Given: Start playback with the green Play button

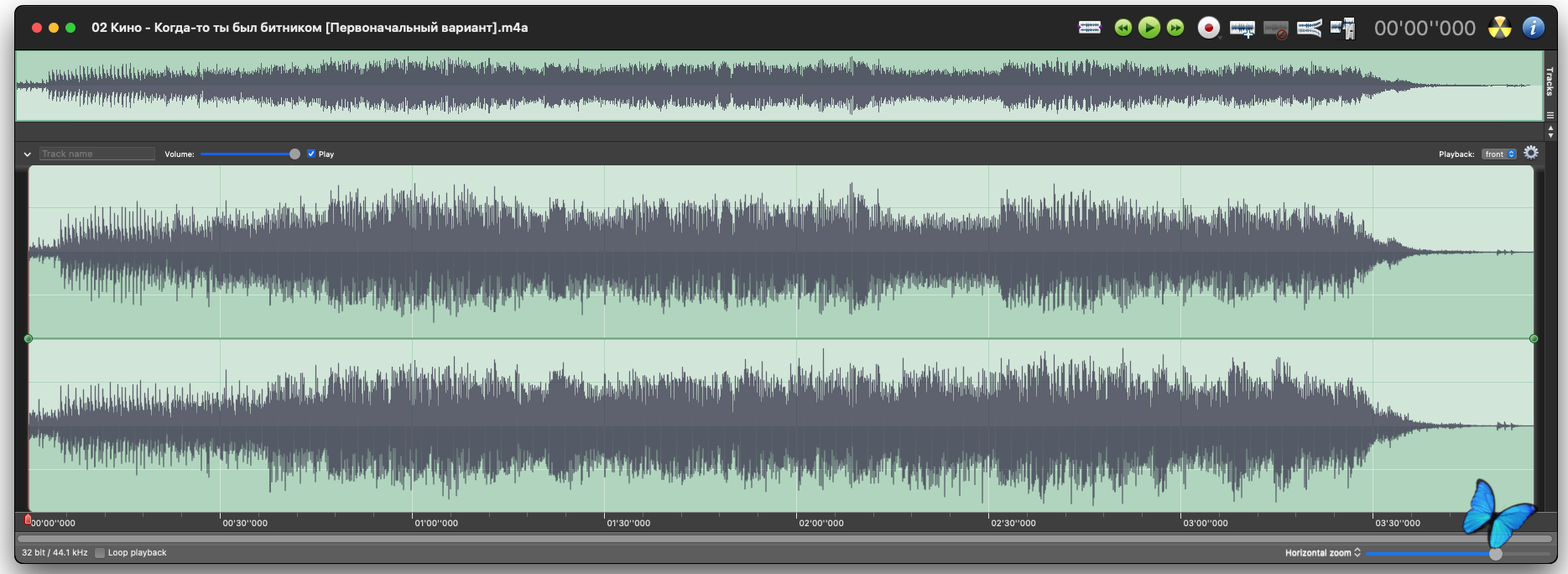Looking at the screenshot, I should [x=1149, y=28].
